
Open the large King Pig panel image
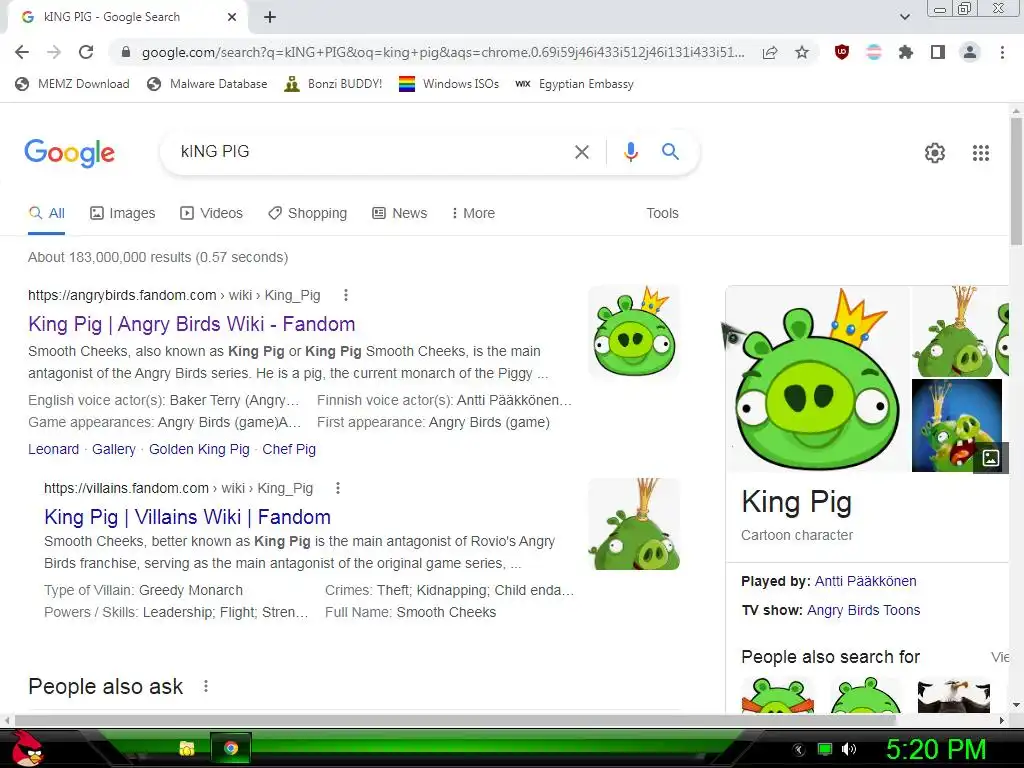pyautogui.click(x=818, y=379)
